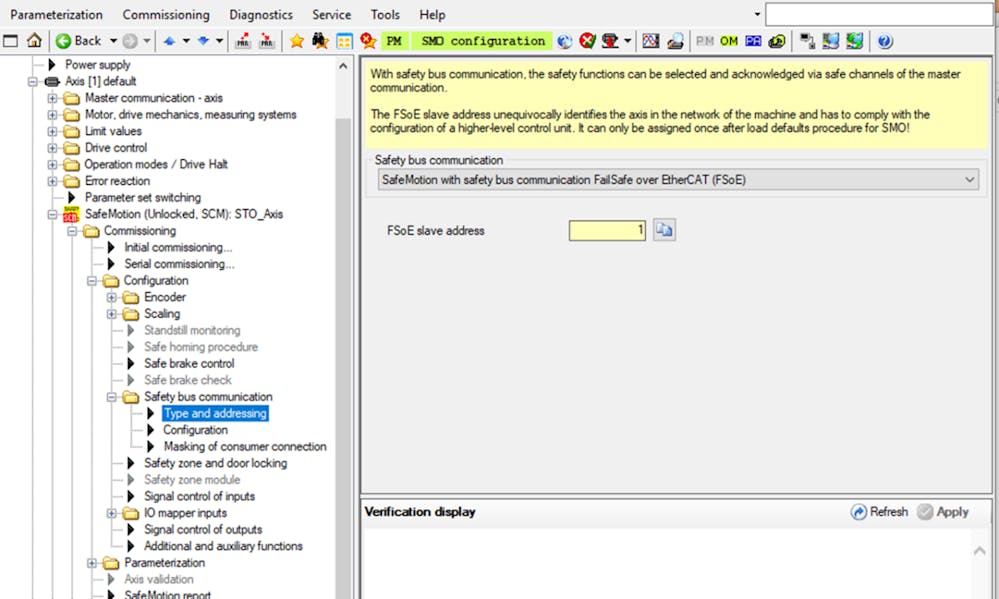Click the network computers connection icon
The height and width of the screenshot is (599, 999).
807,41
